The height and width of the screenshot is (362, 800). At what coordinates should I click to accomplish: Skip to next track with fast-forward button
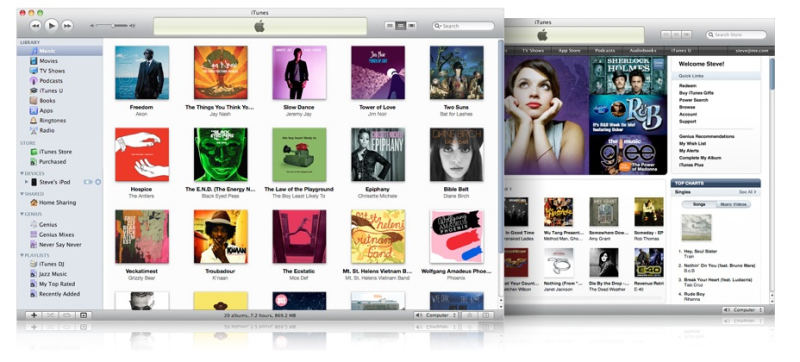(67, 25)
